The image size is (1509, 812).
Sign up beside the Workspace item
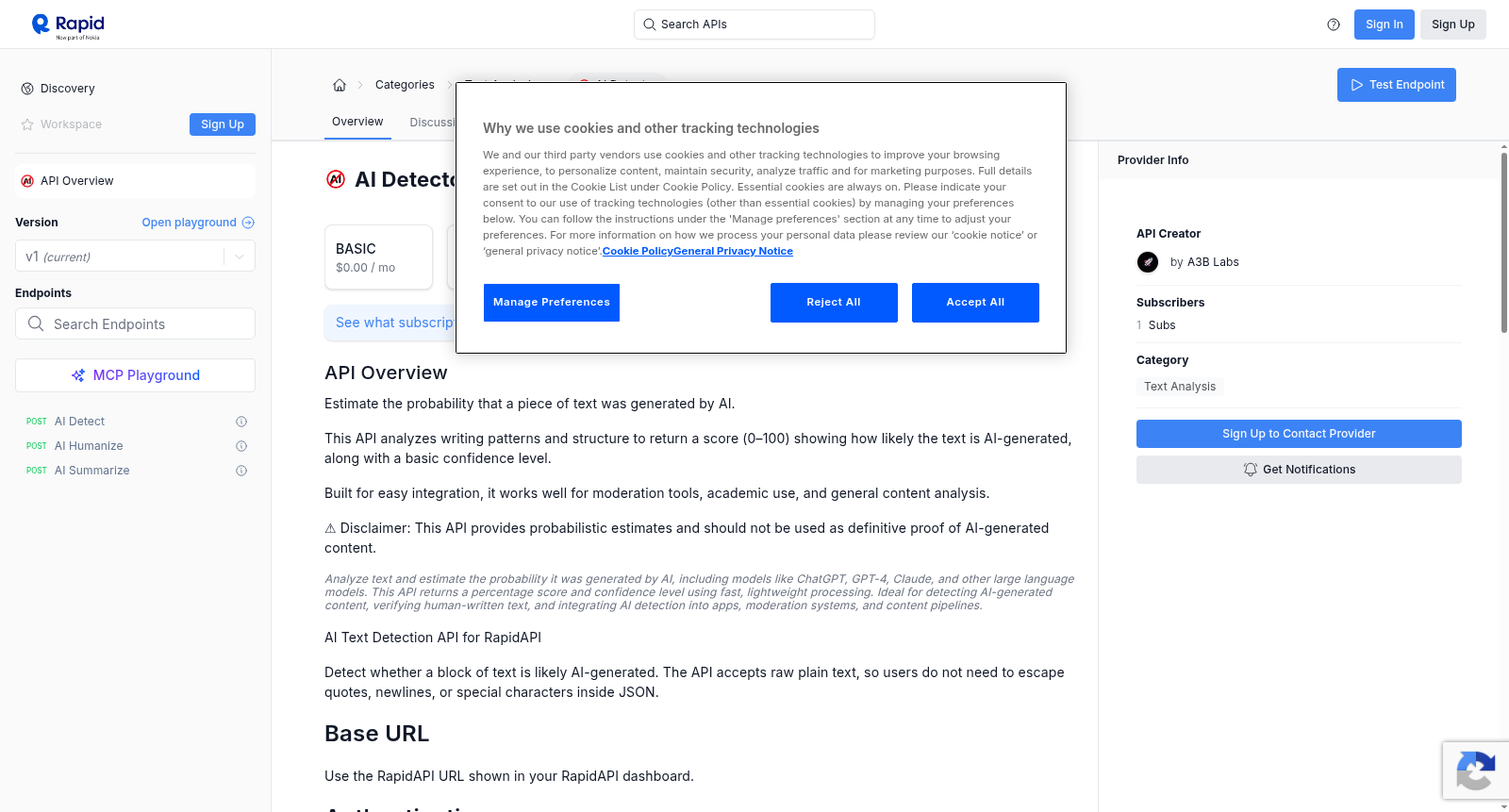223,124
